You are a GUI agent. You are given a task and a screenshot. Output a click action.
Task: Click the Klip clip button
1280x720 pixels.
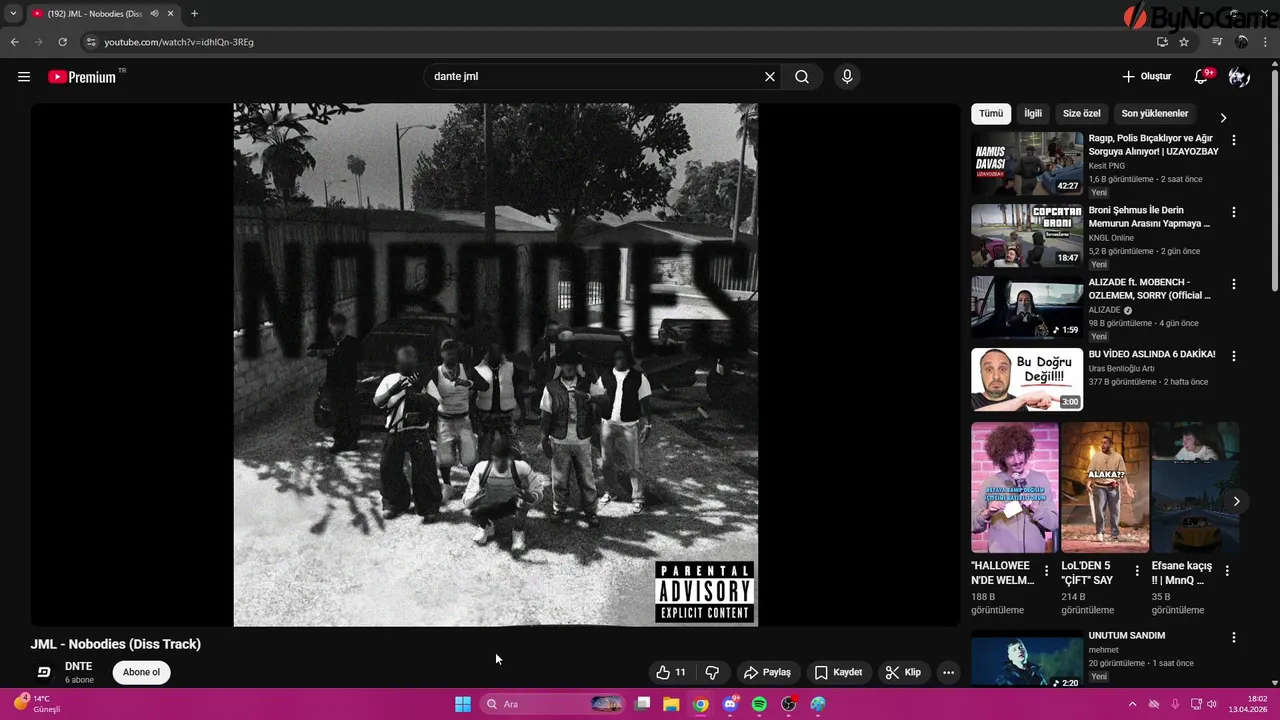903,672
